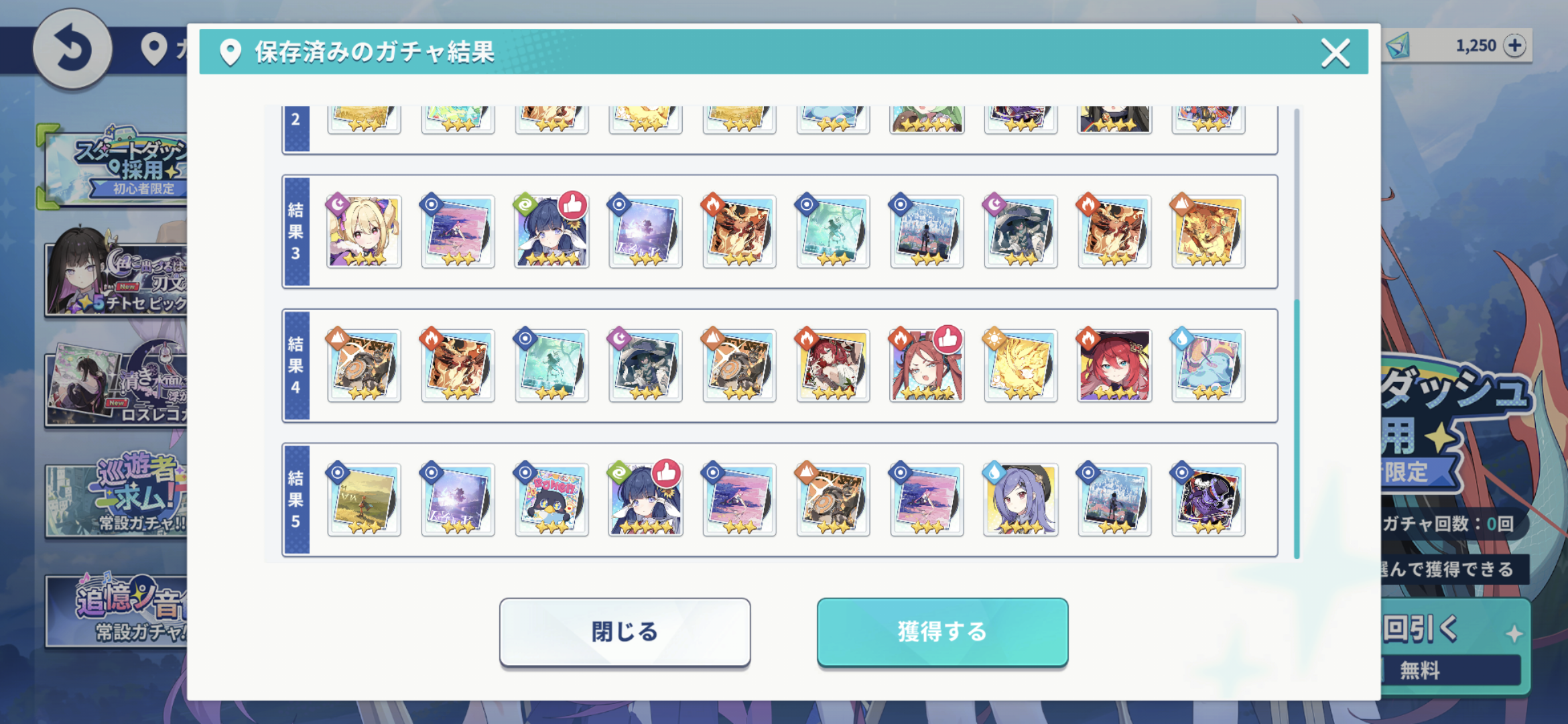Viewport: 1568px width, 724px height.
Task: Select the 結果3 result row label
Action: click(x=296, y=232)
